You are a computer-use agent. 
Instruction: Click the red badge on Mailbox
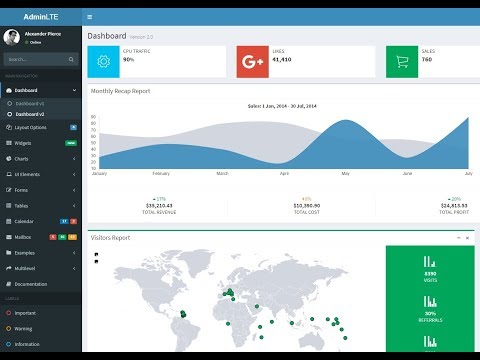point(53,237)
